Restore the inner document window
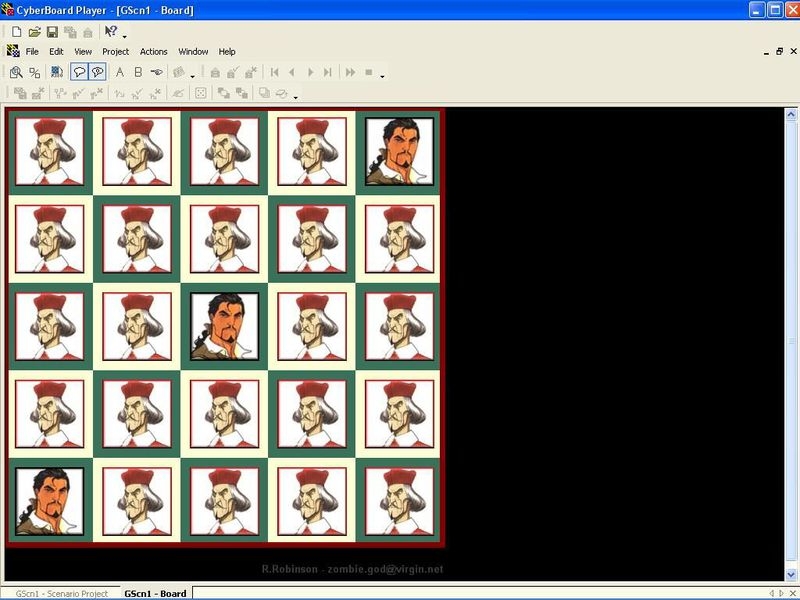Screen dimensions: 800x600 click(779, 51)
